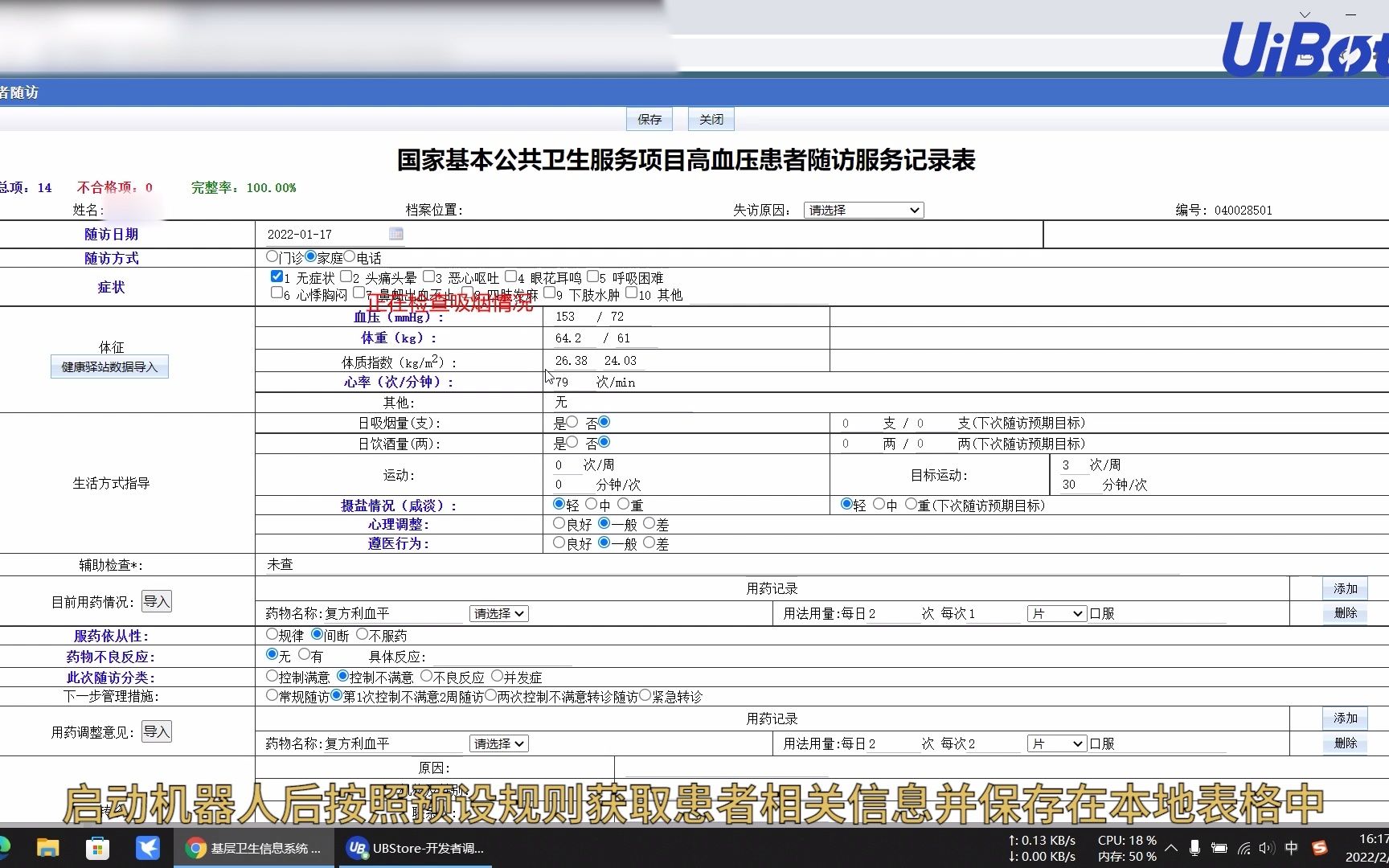This screenshot has height=868, width=1389.
Task: Open the calendar picker beside the follow-up date
Action: 395,234
